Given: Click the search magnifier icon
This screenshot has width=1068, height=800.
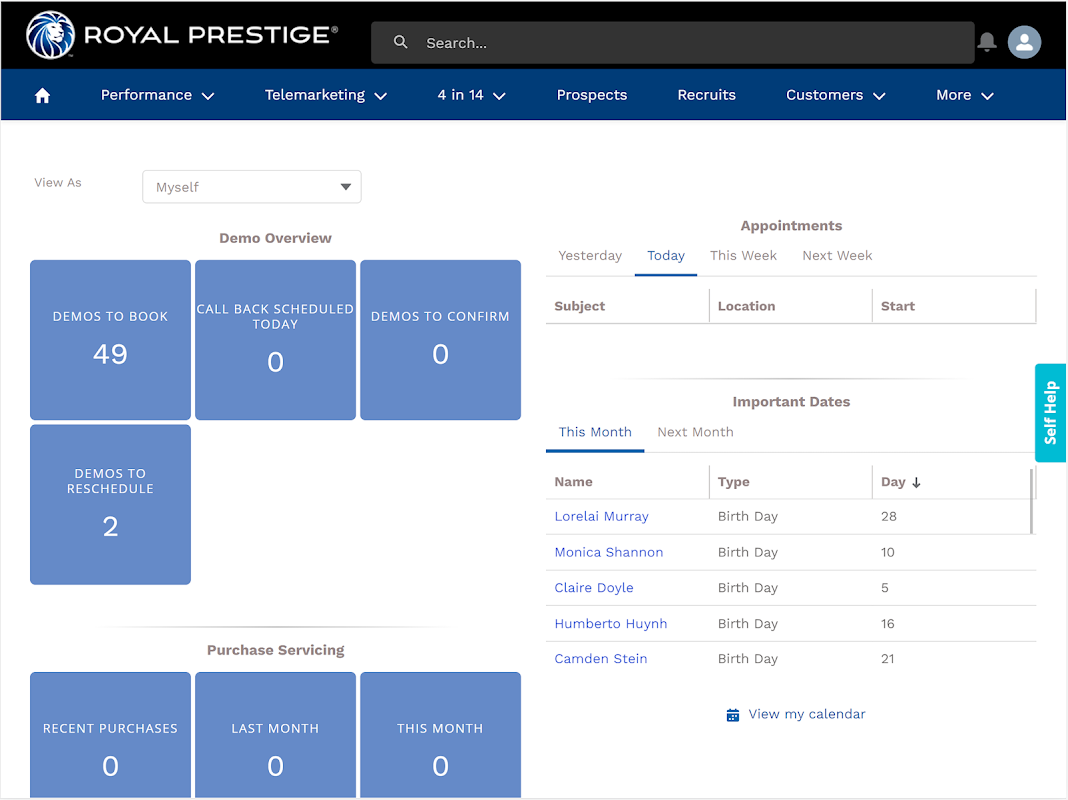Looking at the screenshot, I should point(401,42).
